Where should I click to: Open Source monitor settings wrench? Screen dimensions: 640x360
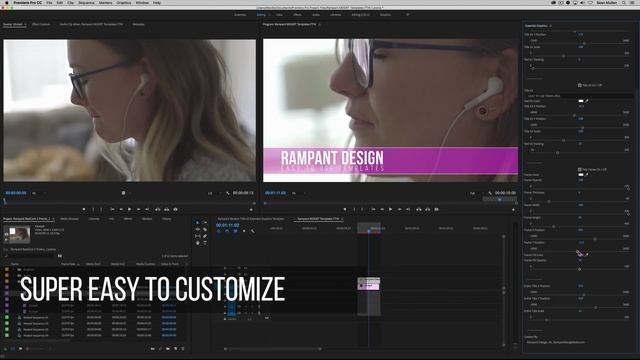pos(227,193)
